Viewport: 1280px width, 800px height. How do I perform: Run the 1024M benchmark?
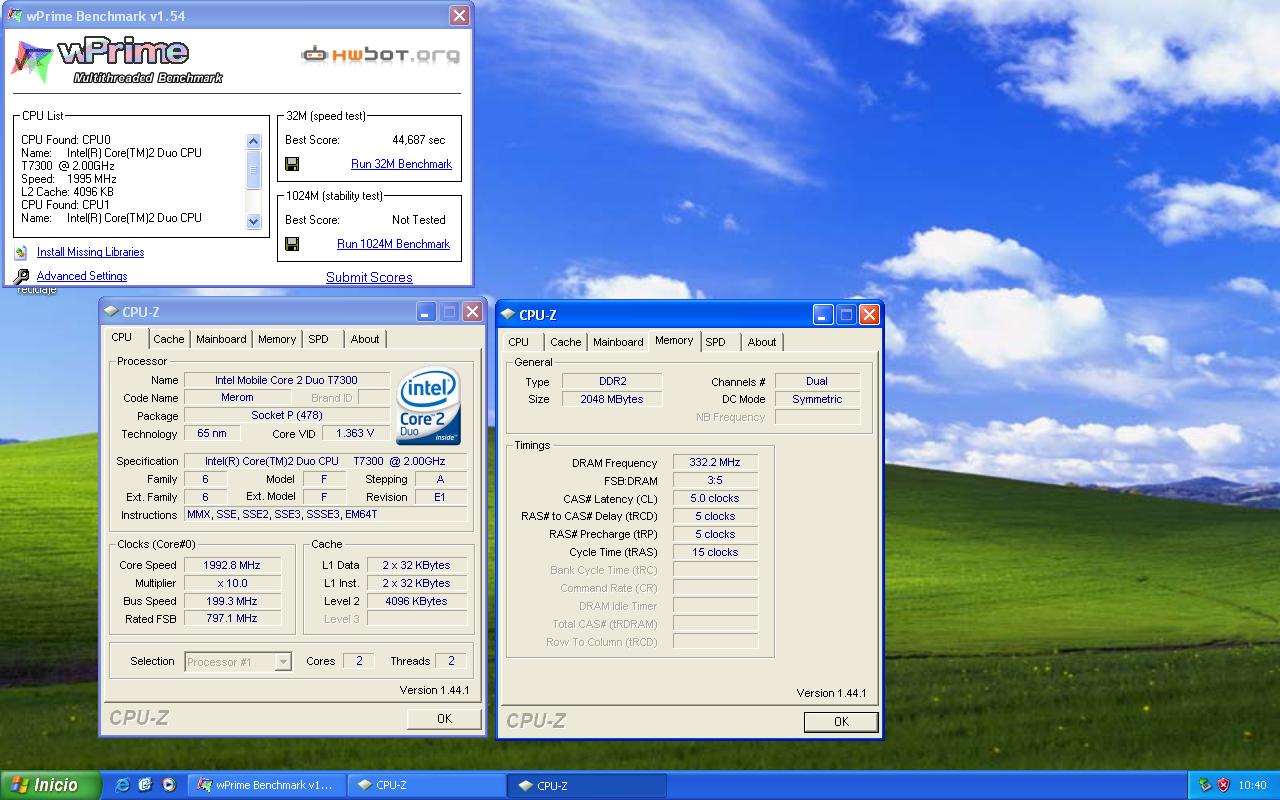tap(393, 244)
